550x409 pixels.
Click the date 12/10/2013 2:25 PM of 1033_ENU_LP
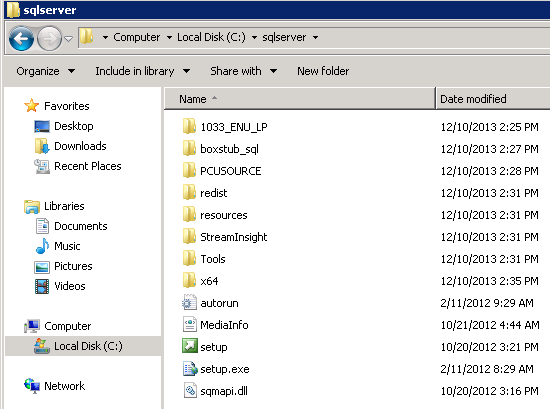(x=489, y=127)
